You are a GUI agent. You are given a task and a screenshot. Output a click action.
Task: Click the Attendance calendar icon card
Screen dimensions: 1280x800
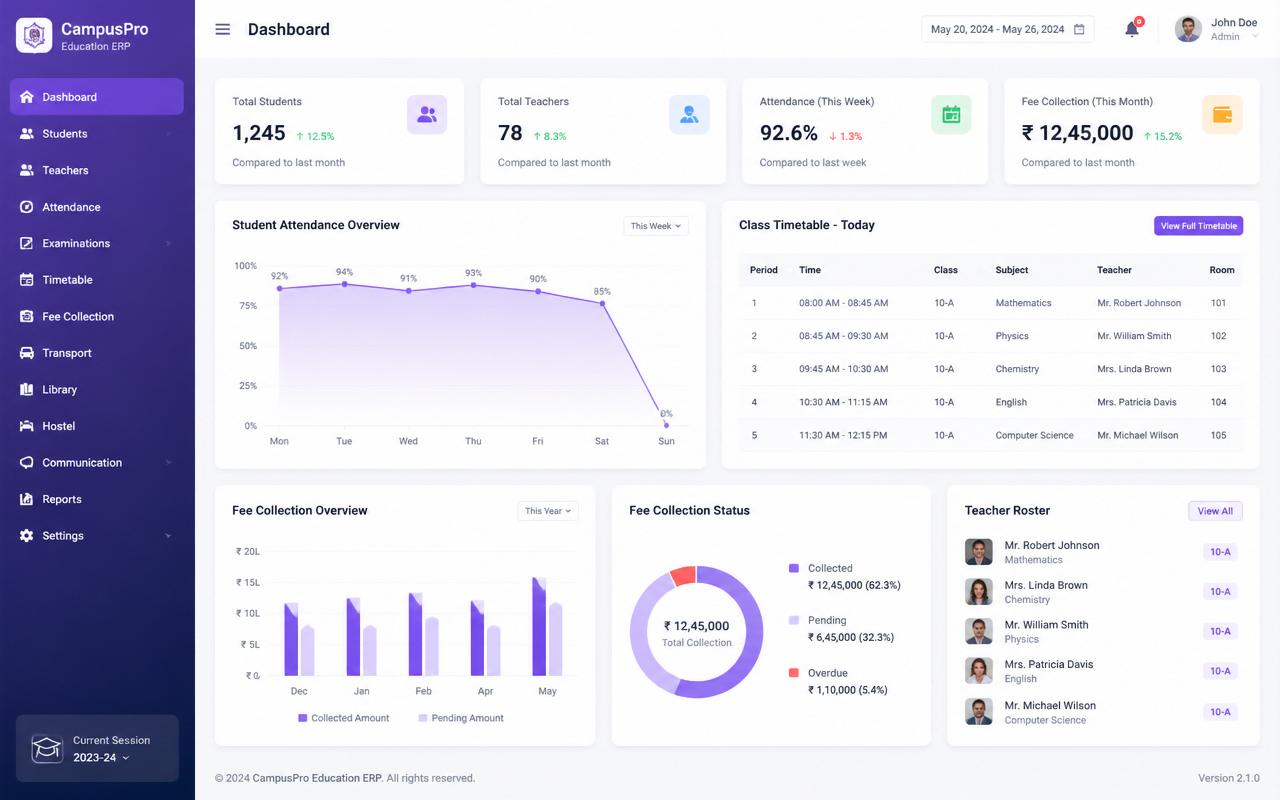[951, 115]
